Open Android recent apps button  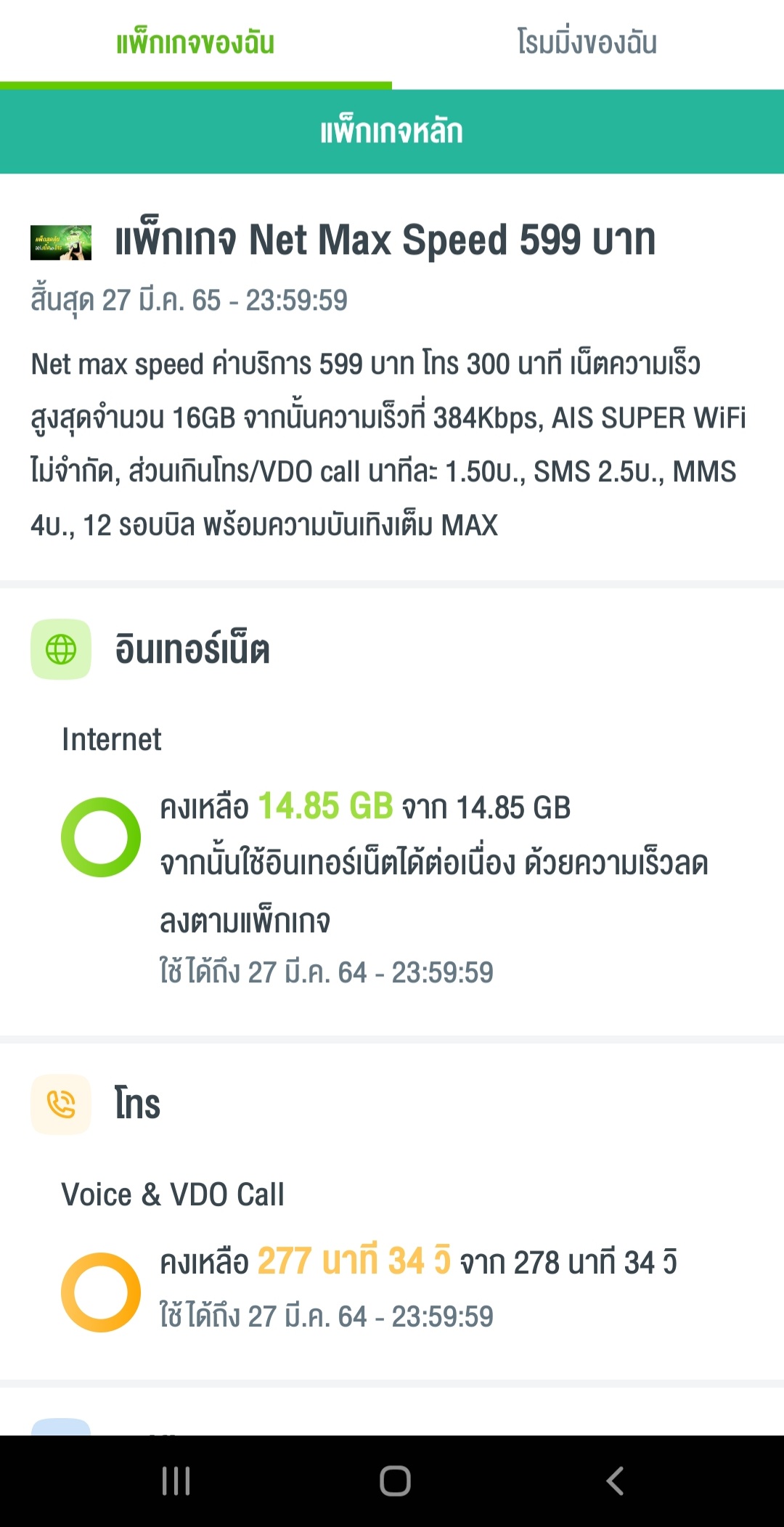176,1481
